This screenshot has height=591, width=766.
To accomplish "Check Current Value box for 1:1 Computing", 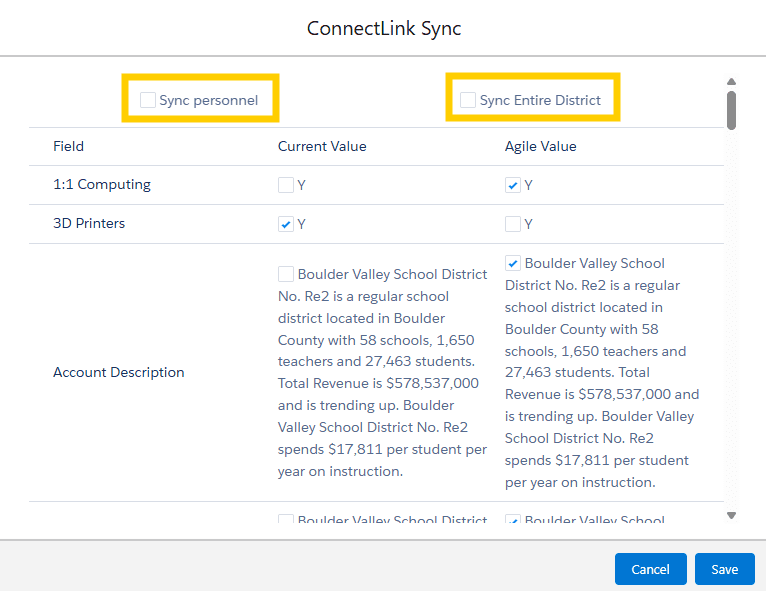I will [286, 185].
